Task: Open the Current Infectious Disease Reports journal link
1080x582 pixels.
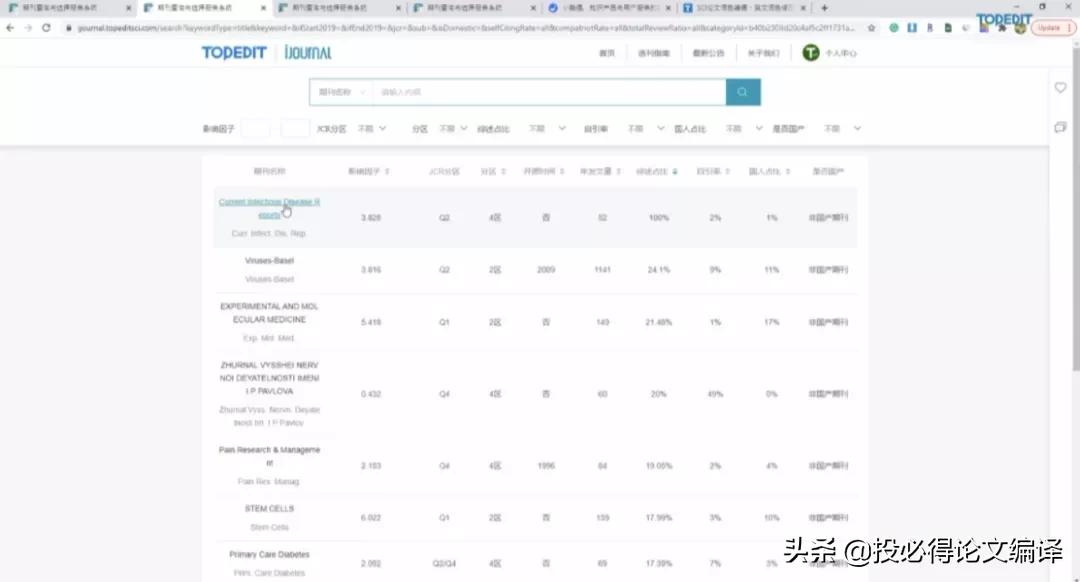Action: (x=268, y=207)
